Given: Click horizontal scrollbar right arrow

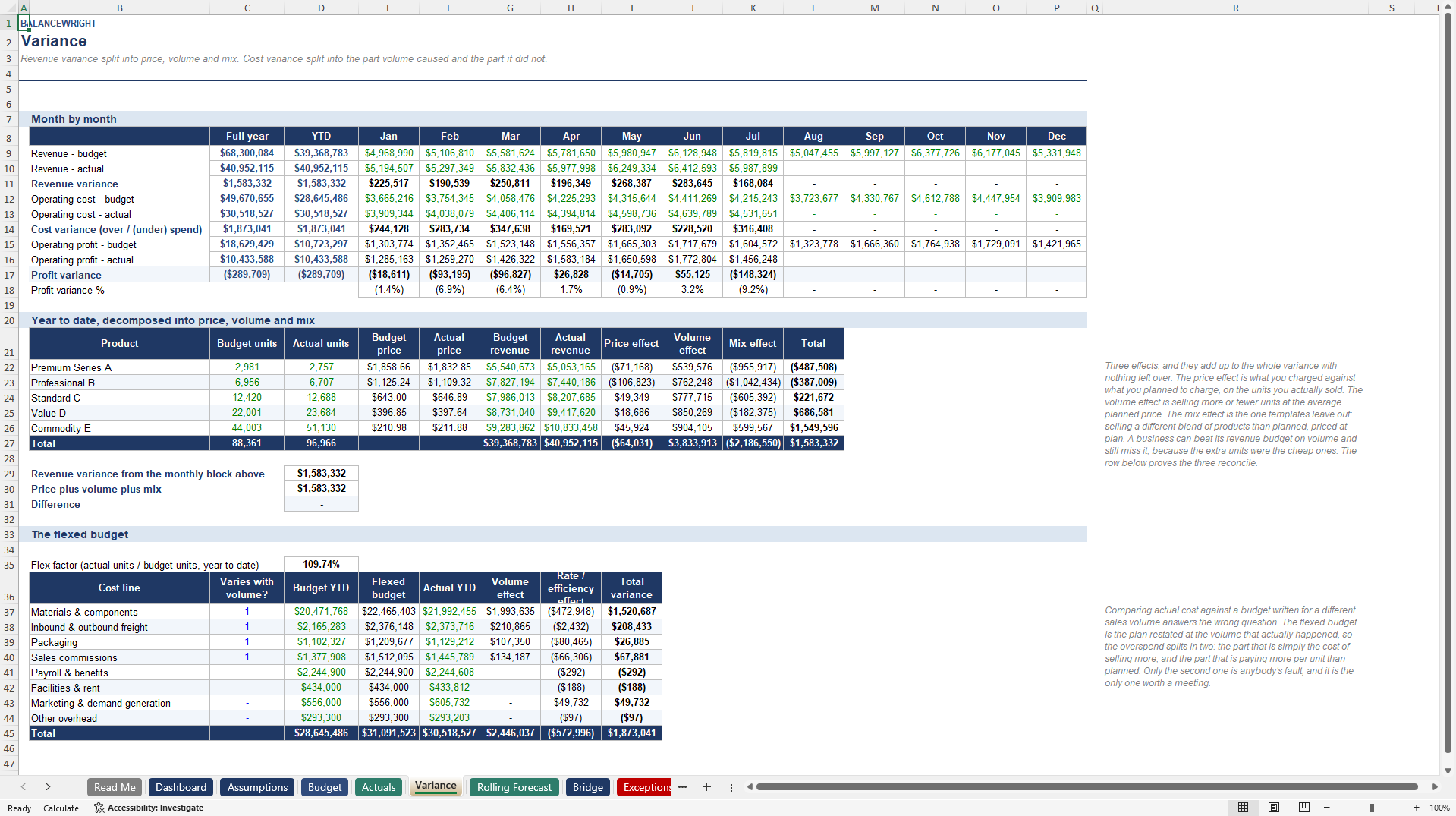Looking at the screenshot, I should 1434,787.
